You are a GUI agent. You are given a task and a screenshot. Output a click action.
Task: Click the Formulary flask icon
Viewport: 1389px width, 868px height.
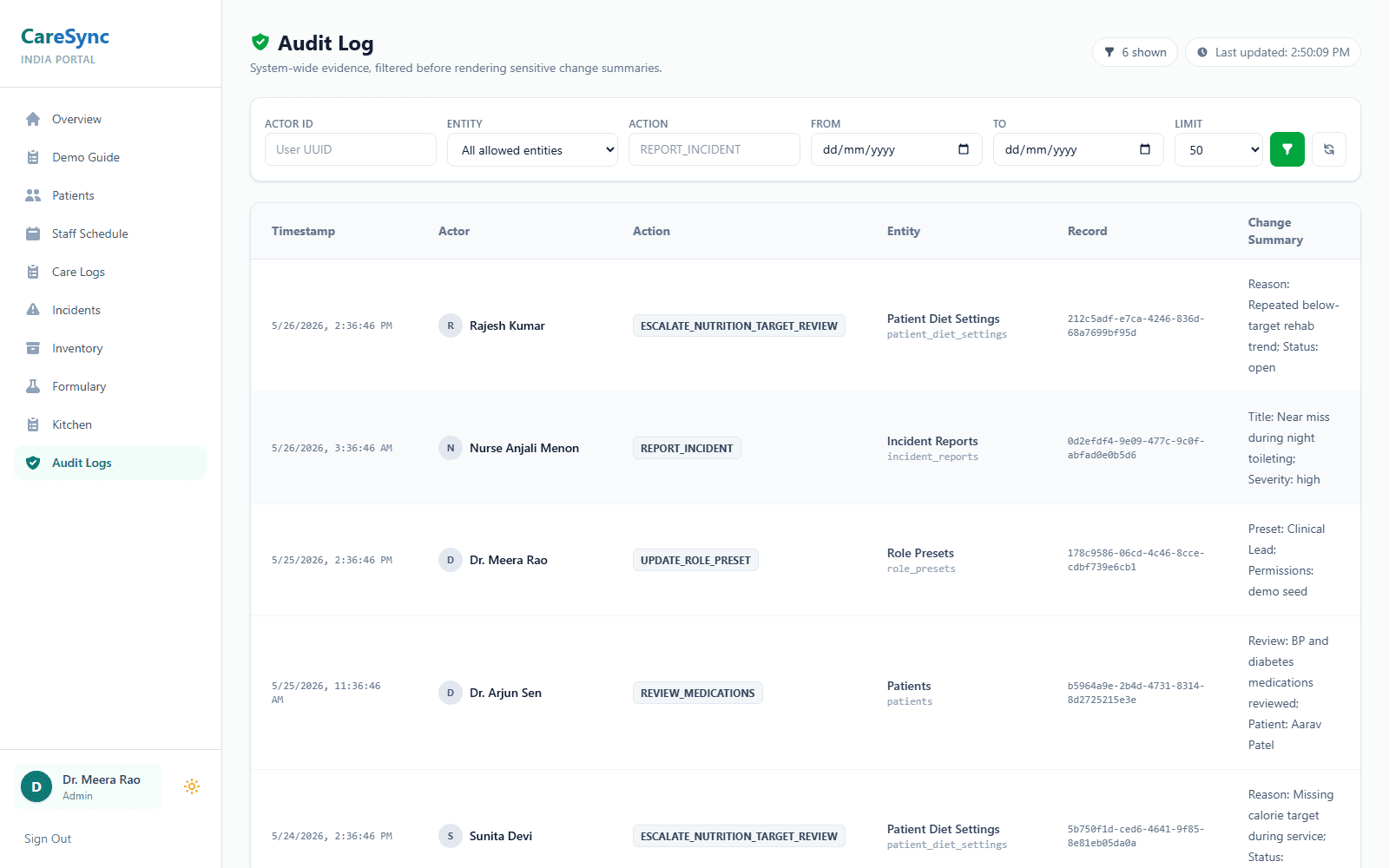[33, 386]
